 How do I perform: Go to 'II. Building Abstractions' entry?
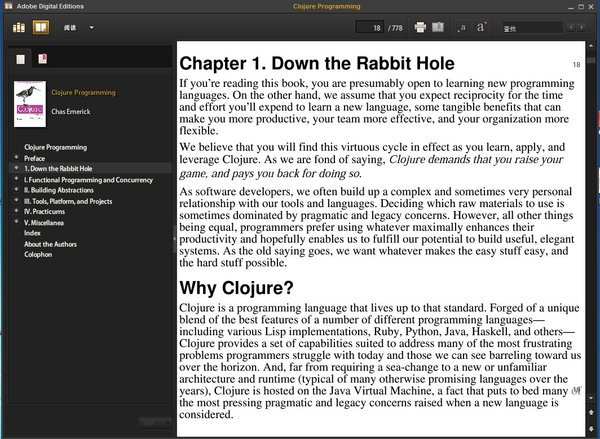click(59, 190)
